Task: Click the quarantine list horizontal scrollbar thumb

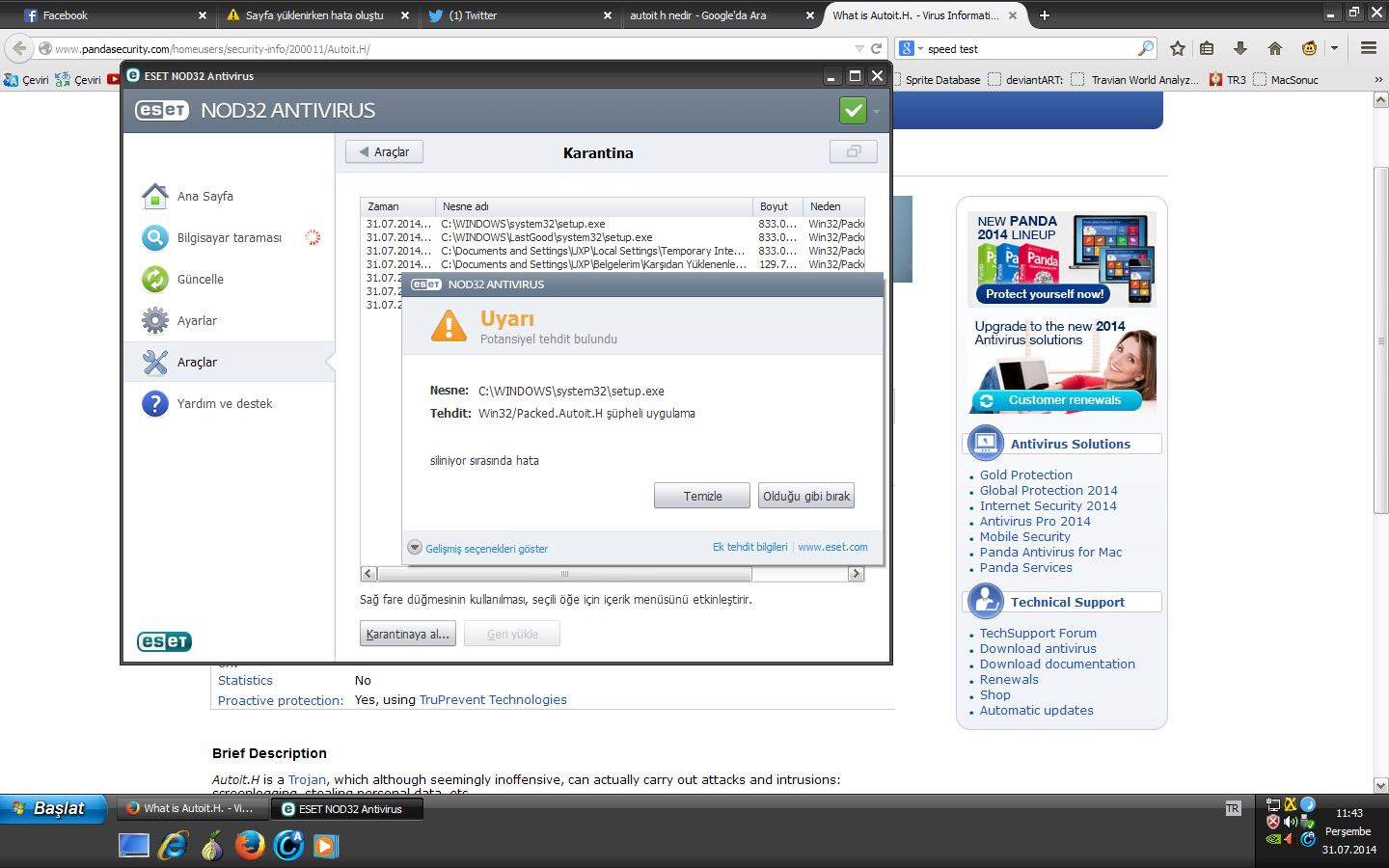Action: (x=564, y=574)
